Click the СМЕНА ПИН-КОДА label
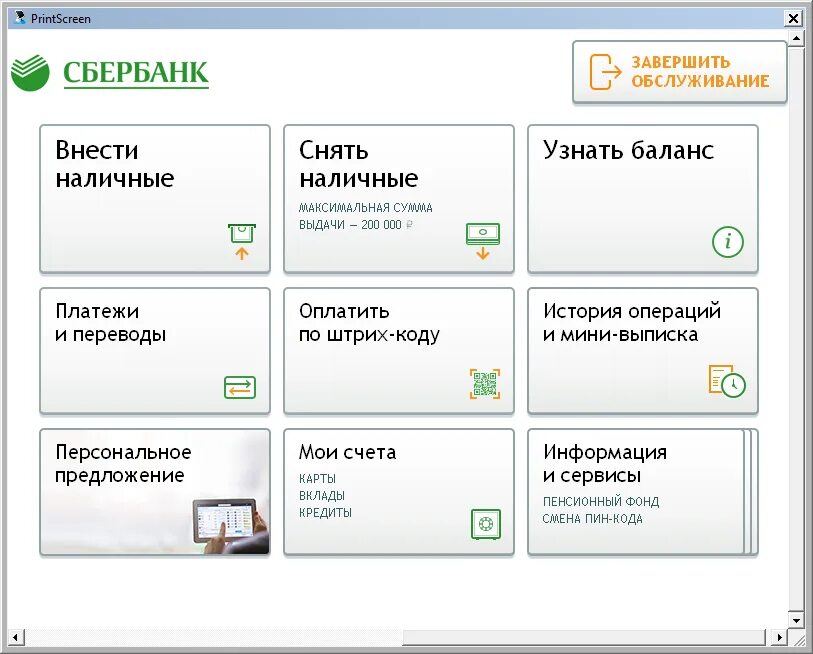The width and height of the screenshot is (813, 654). (593, 519)
